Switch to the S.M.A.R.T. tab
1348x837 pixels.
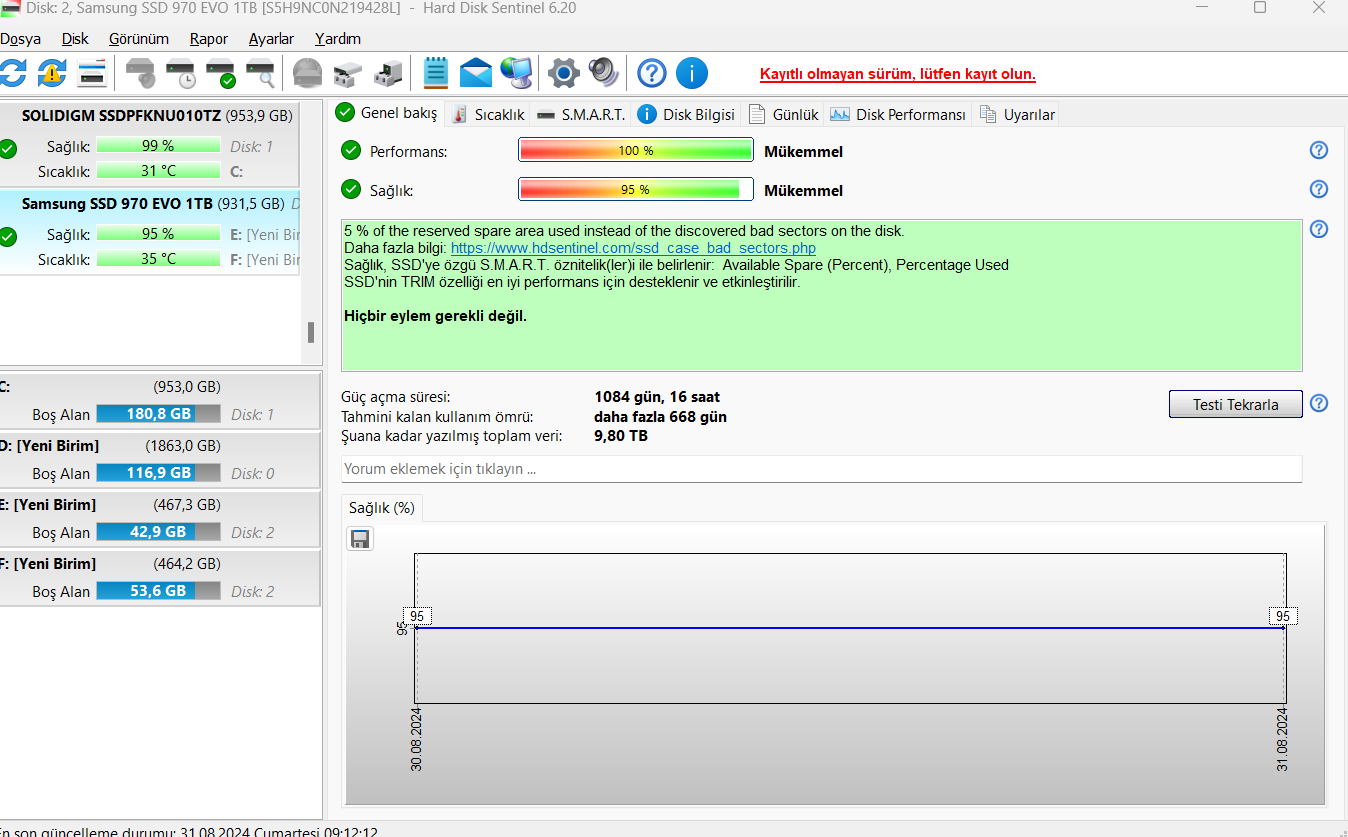tap(581, 115)
